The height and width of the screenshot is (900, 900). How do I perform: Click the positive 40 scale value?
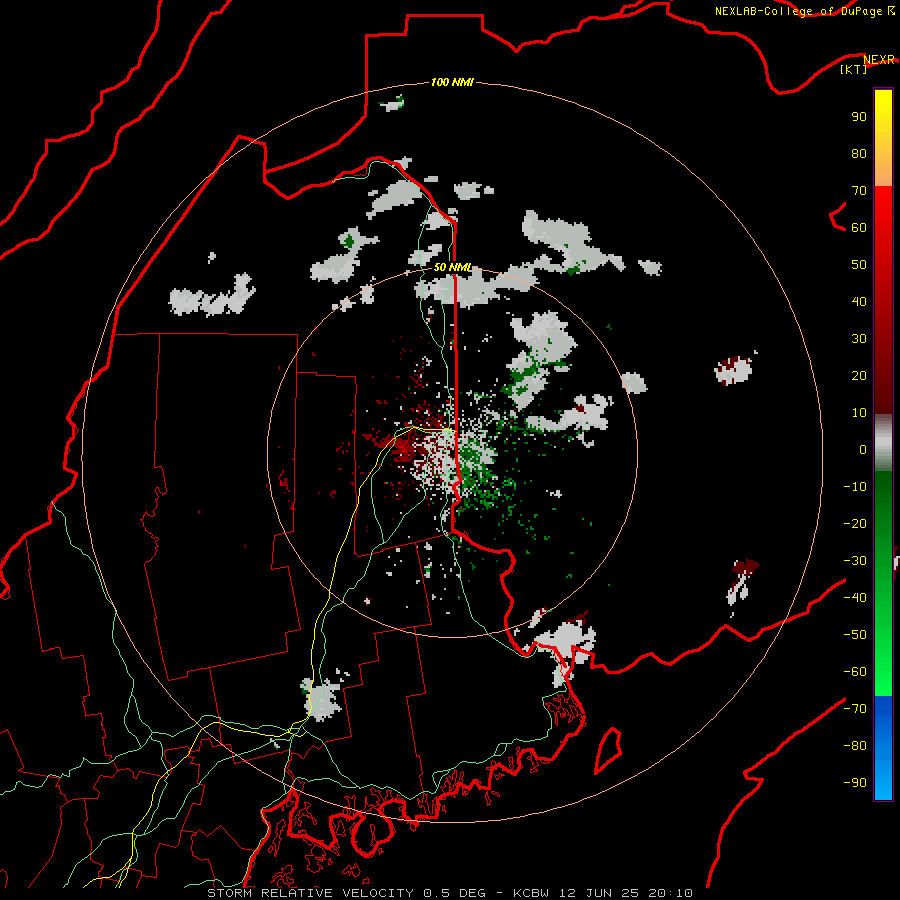click(859, 301)
